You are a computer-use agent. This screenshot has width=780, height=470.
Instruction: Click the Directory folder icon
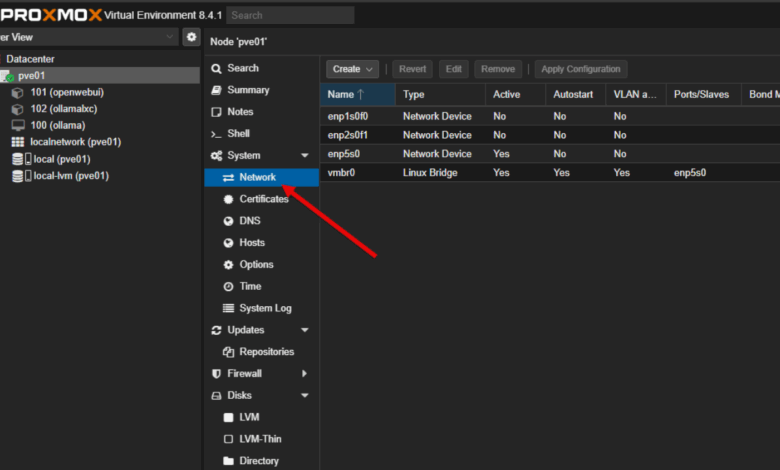click(228, 461)
